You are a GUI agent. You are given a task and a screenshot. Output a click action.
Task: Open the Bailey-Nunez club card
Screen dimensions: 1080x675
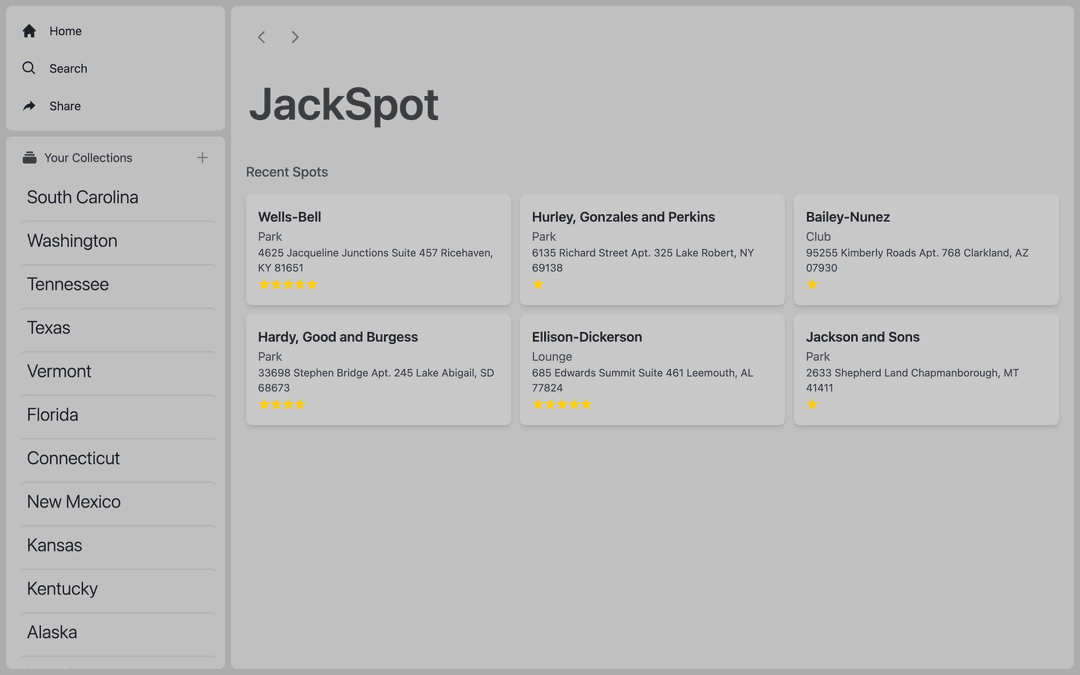(925, 249)
